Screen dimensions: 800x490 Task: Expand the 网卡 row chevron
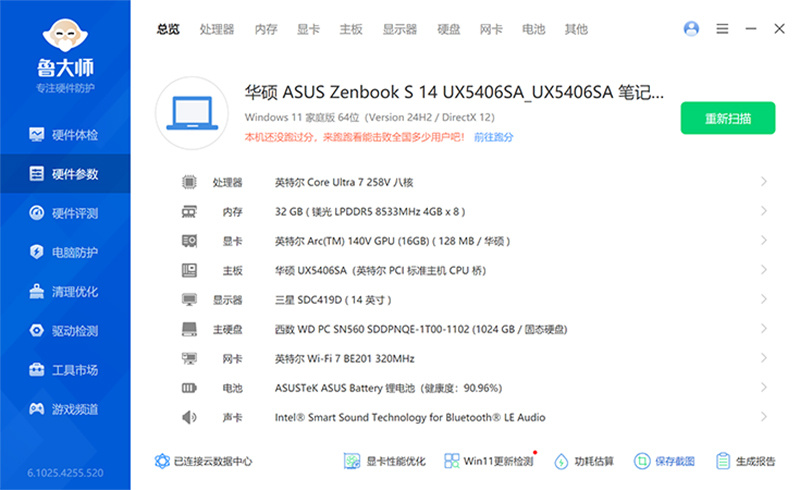764,358
